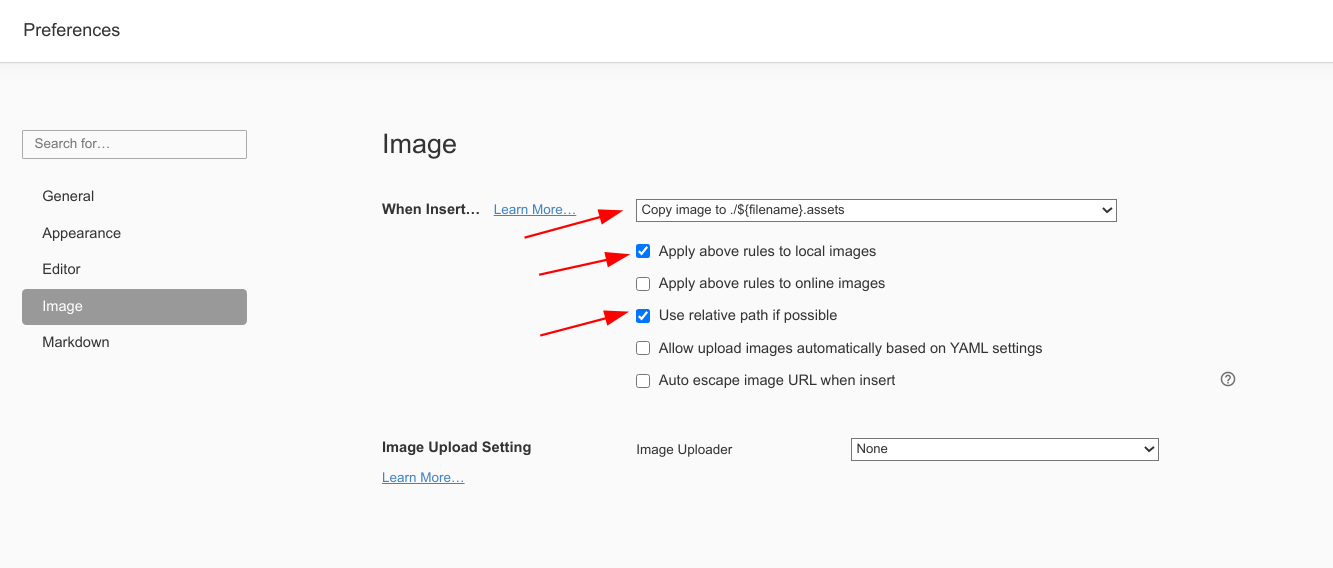Follow Learn More link under Image Upload Setting
The width and height of the screenshot is (1333, 568).
tap(422, 478)
